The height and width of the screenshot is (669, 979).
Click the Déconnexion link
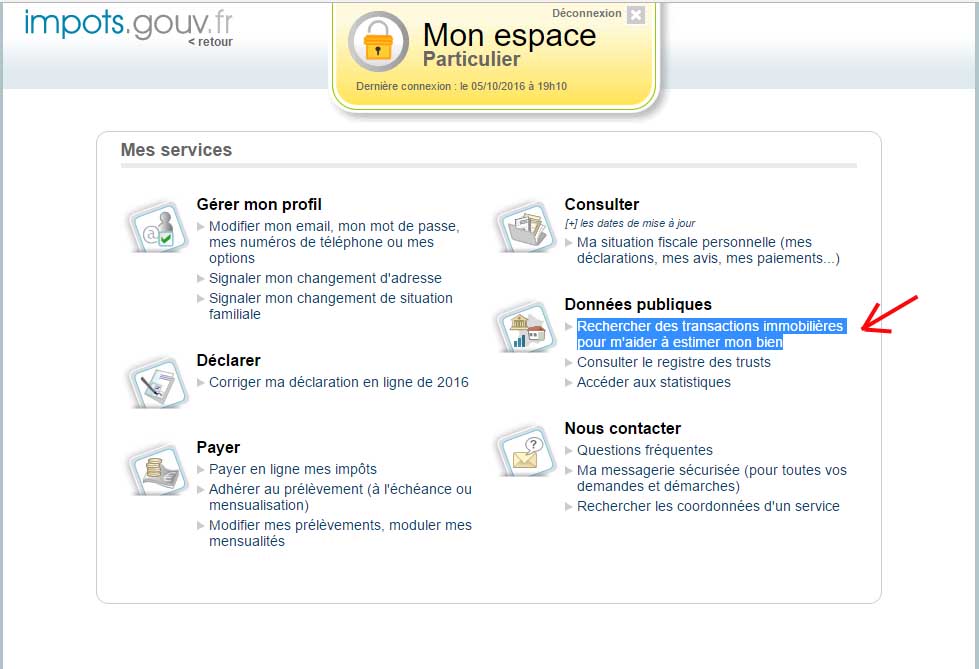point(586,13)
